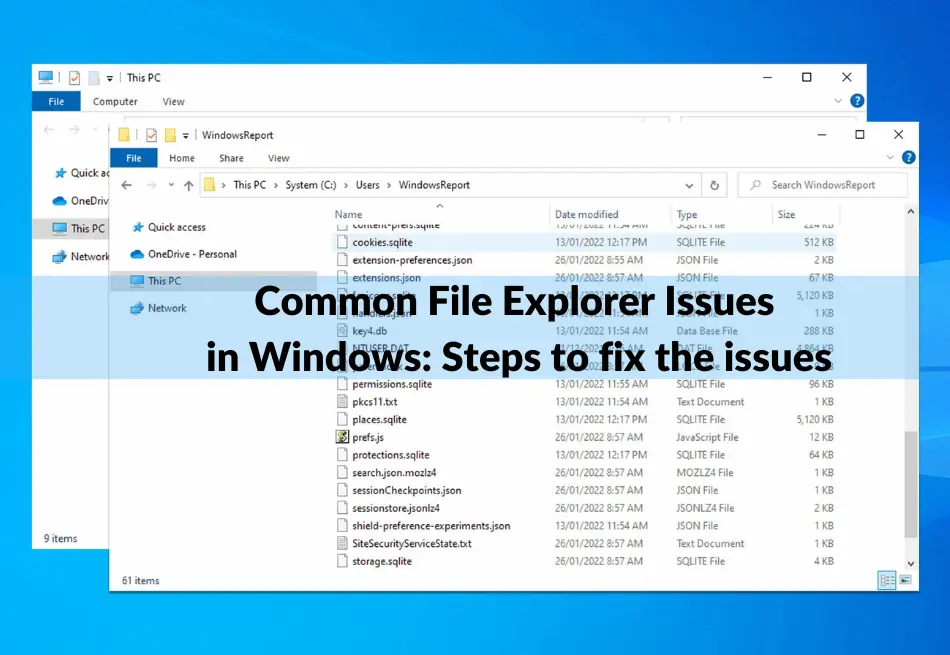
Task: Click the Properties icon on the quick access toolbar
Action: click(x=152, y=135)
